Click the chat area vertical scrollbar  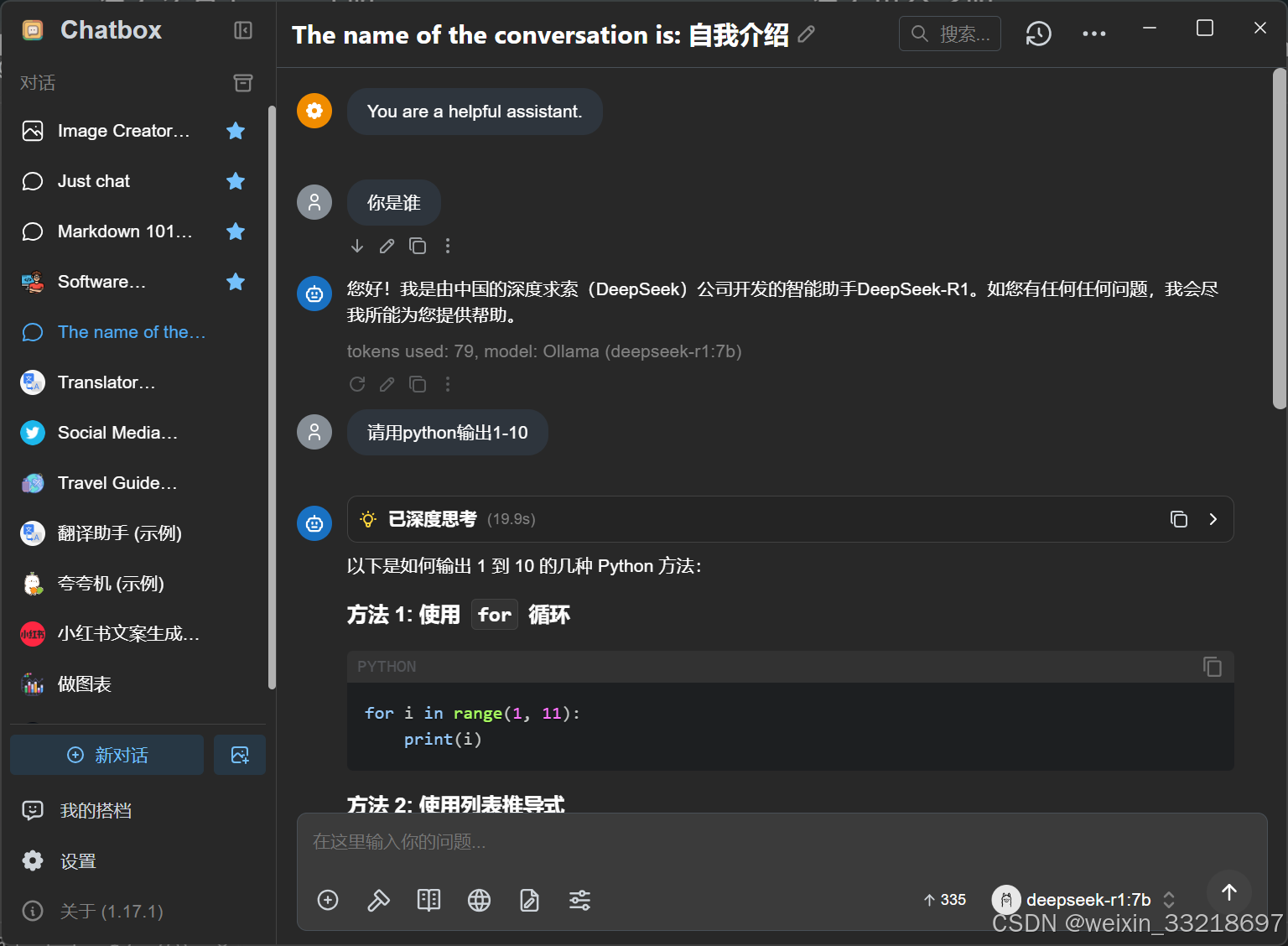(1279, 239)
